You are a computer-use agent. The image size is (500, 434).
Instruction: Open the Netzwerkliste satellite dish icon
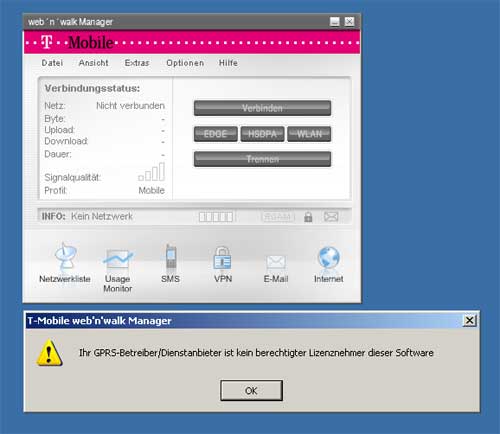point(66,256)
